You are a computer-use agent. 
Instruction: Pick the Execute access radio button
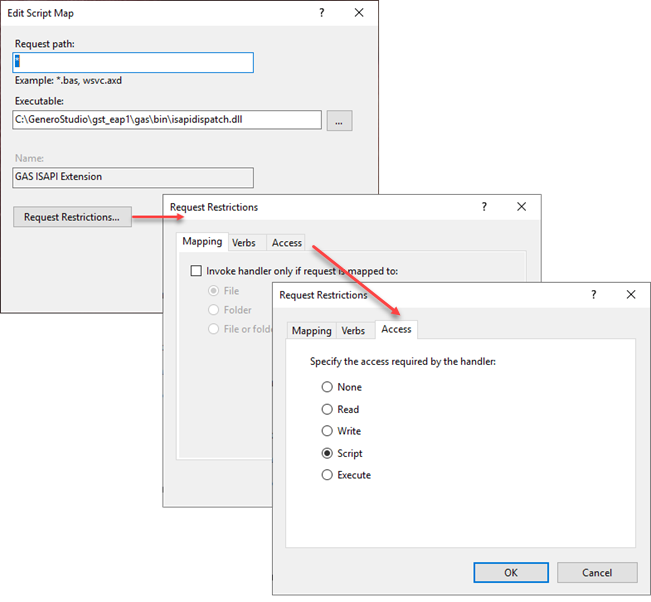pyautogui.click(x=327, y=475)
